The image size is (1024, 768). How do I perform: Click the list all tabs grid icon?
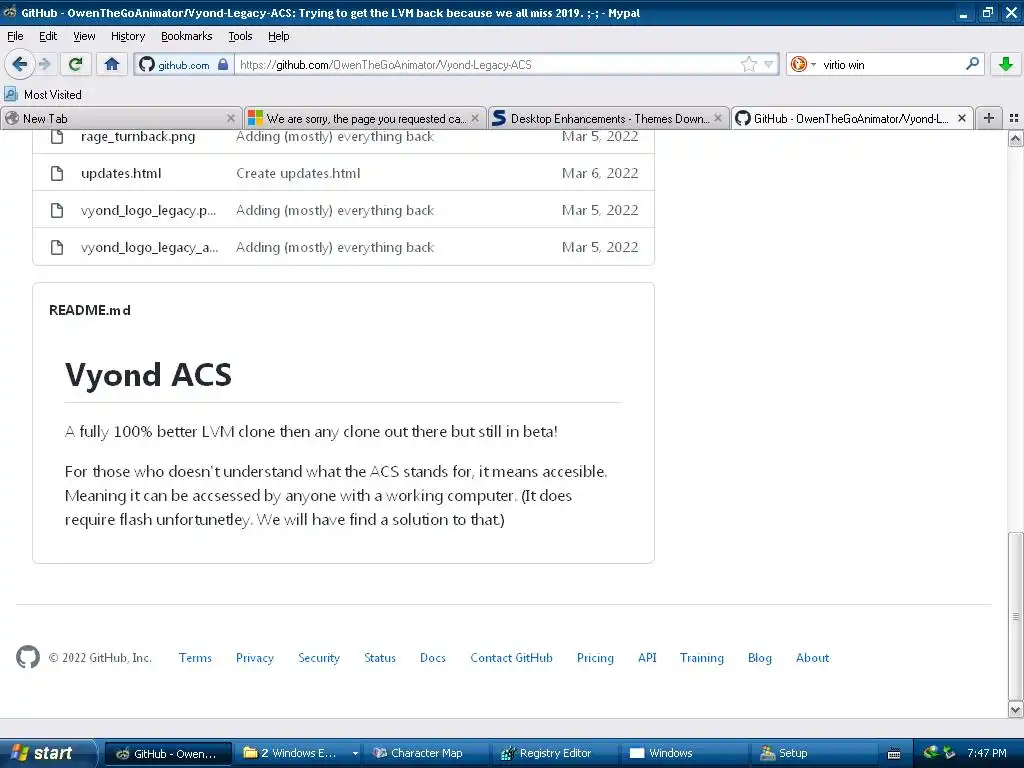[1014, 118]
